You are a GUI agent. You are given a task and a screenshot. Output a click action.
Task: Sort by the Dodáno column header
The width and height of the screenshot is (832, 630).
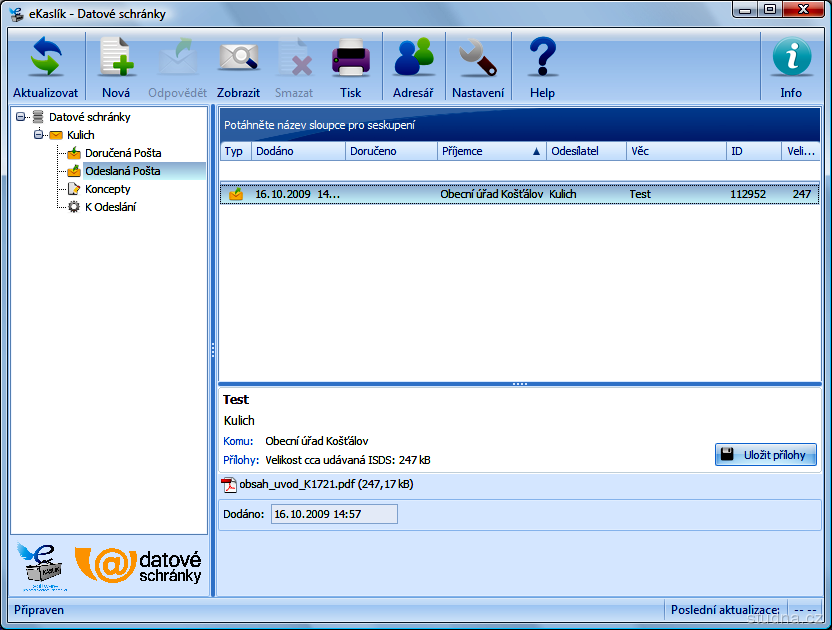click(x=297, y=151)
